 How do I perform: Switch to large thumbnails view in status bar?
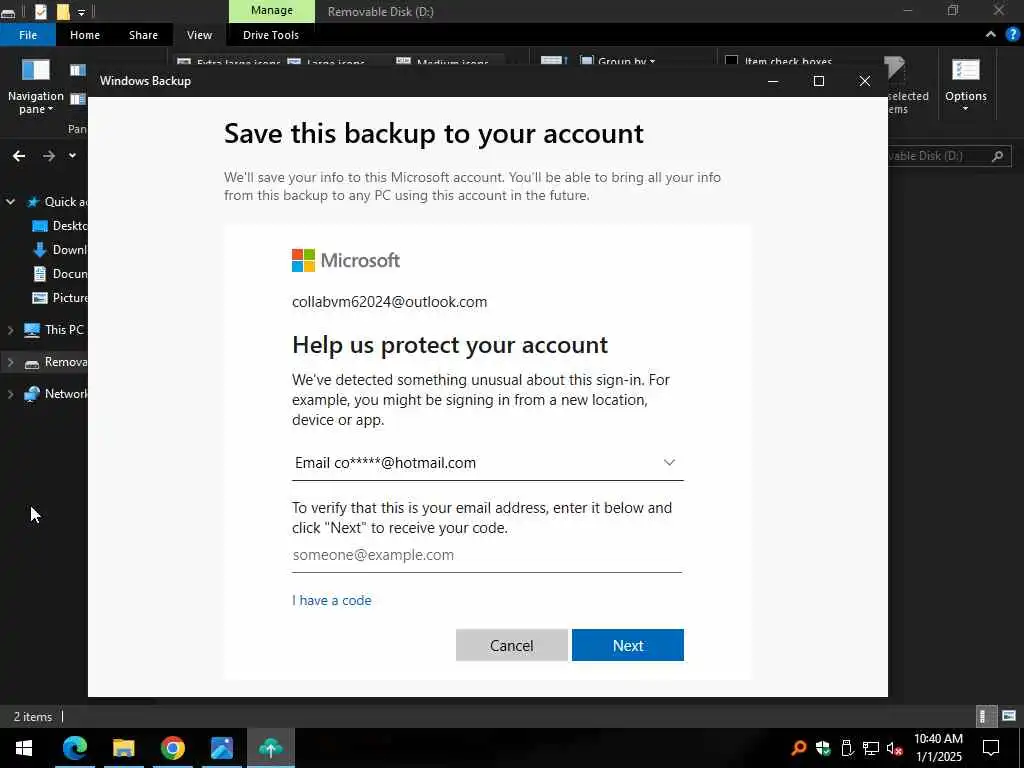tap(1009, 716)
